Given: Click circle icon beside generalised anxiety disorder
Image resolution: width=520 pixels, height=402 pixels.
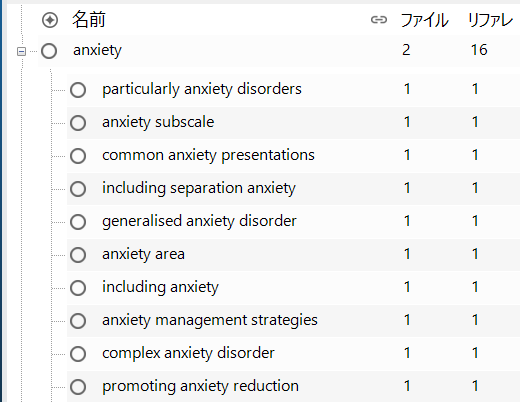Looking at the screenshot, I should (78, 222).
